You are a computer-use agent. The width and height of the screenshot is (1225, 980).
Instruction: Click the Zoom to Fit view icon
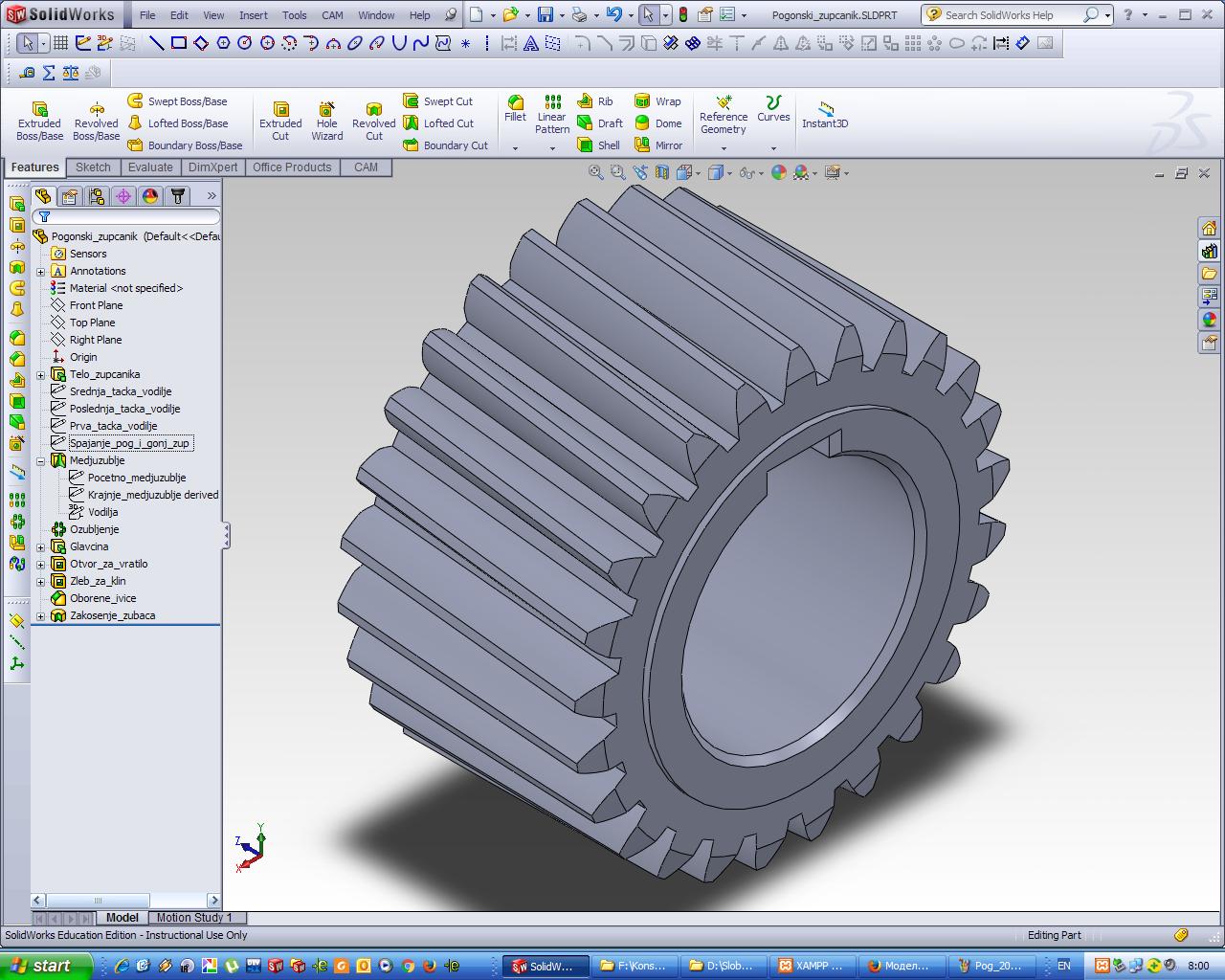pyautogui.click(x=595, y=172)
